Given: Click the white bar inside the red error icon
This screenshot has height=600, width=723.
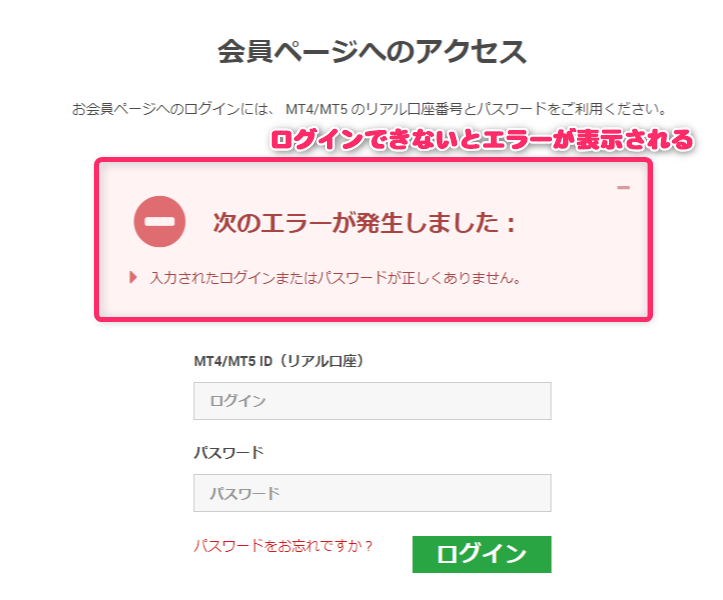Looking at the screenshot, I should tap(160, 222).
